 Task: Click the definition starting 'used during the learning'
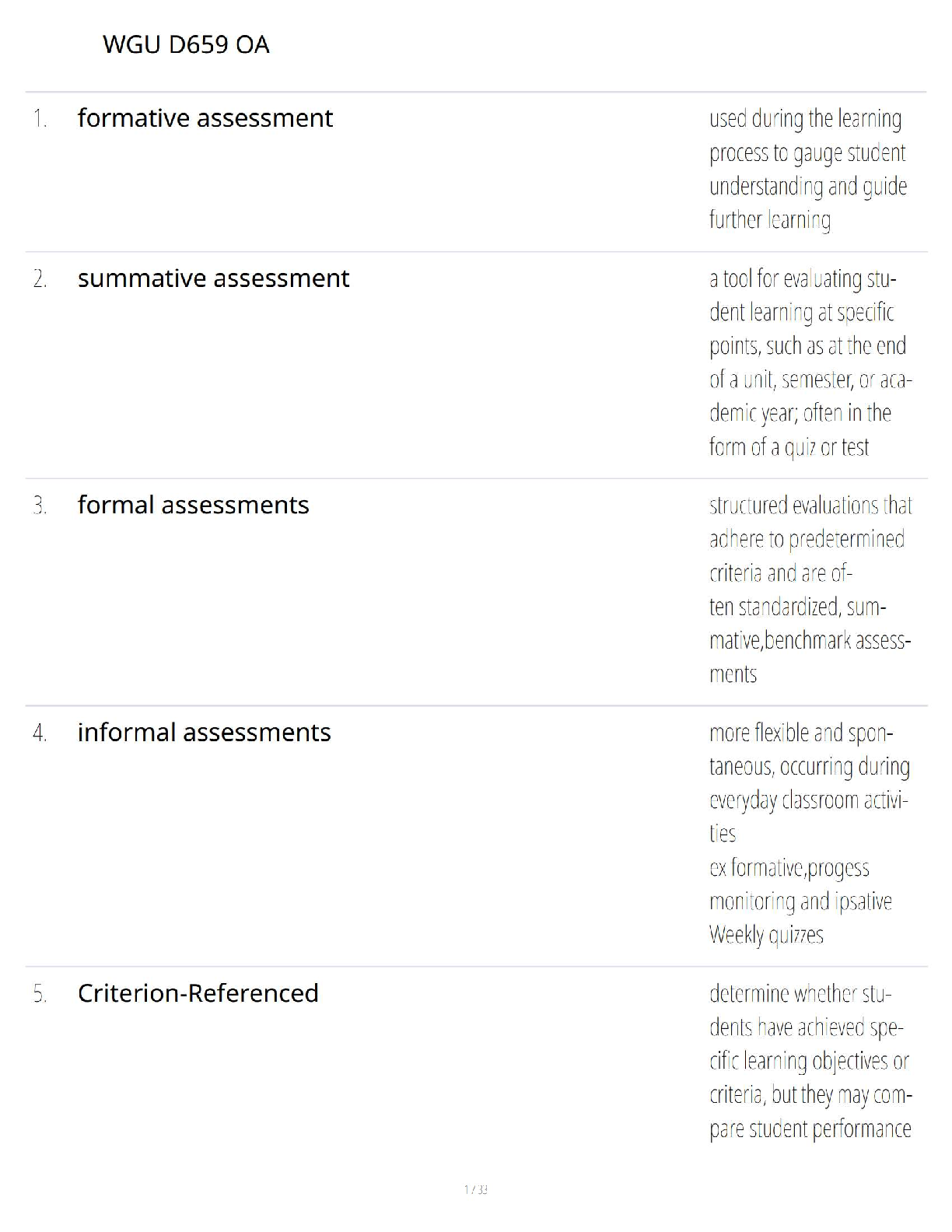808,170
